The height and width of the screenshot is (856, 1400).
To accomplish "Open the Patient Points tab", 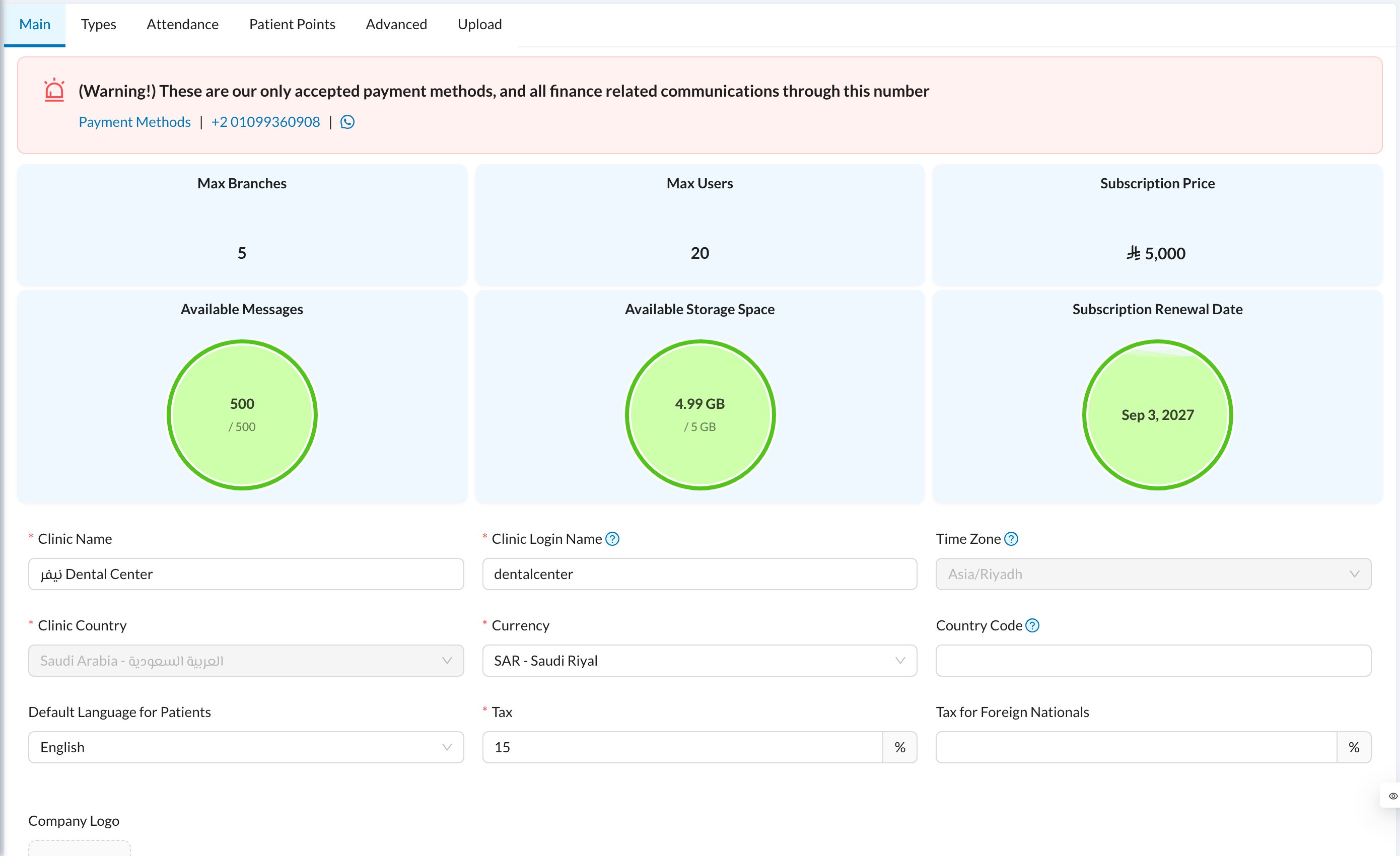I will (292, 25).
